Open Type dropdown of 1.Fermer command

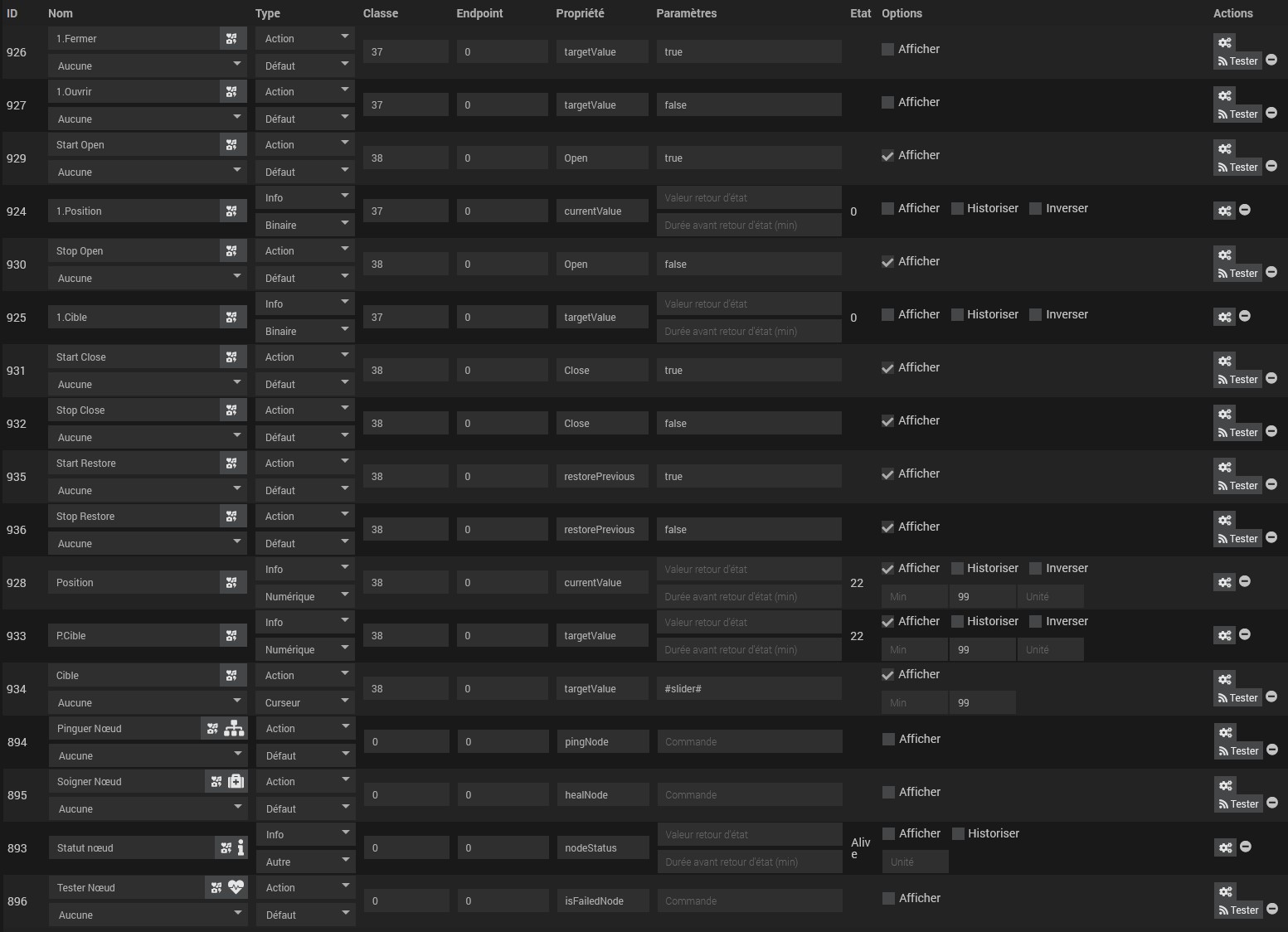305,38
